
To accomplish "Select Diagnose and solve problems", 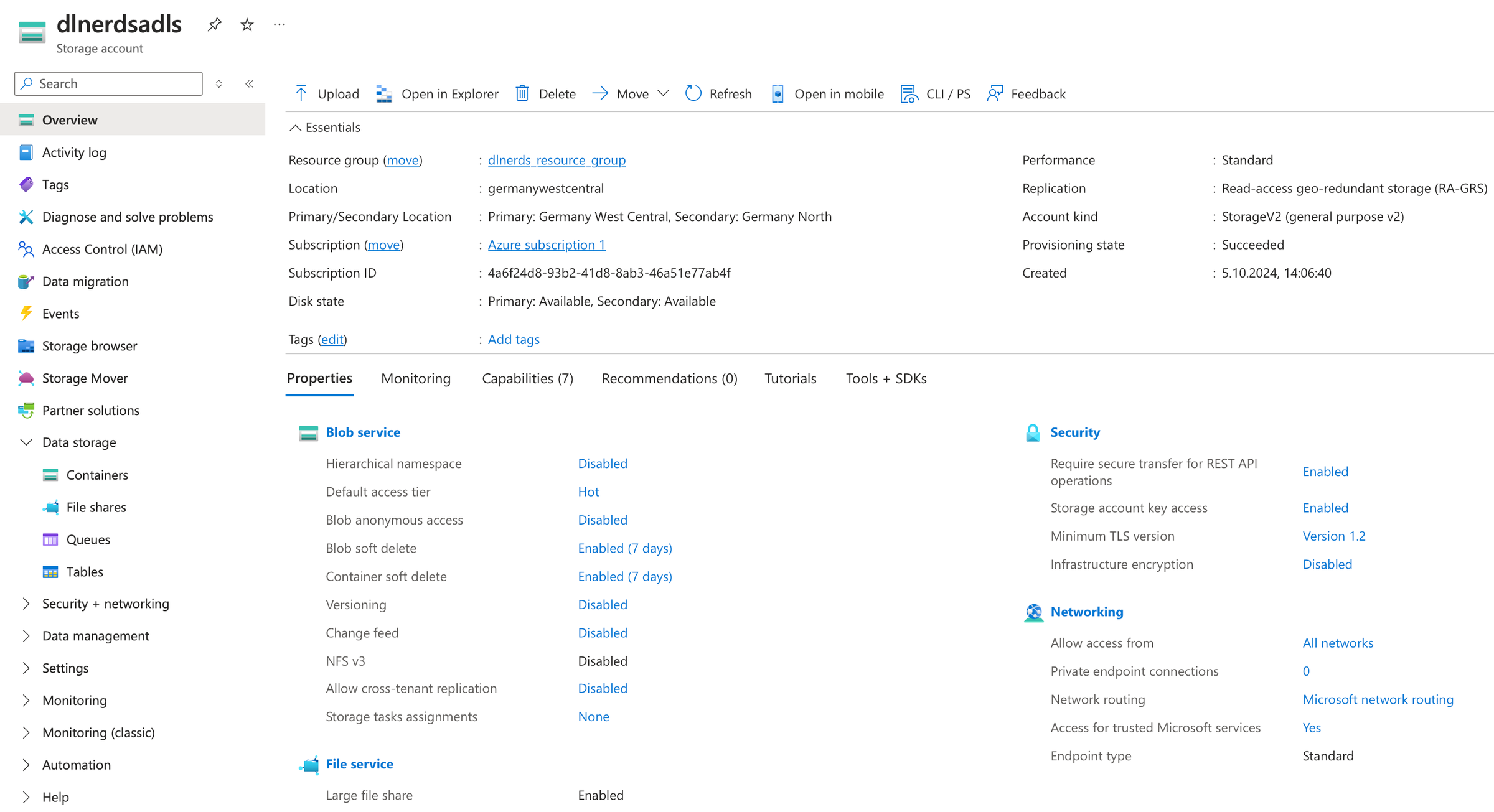I will 128,217.
